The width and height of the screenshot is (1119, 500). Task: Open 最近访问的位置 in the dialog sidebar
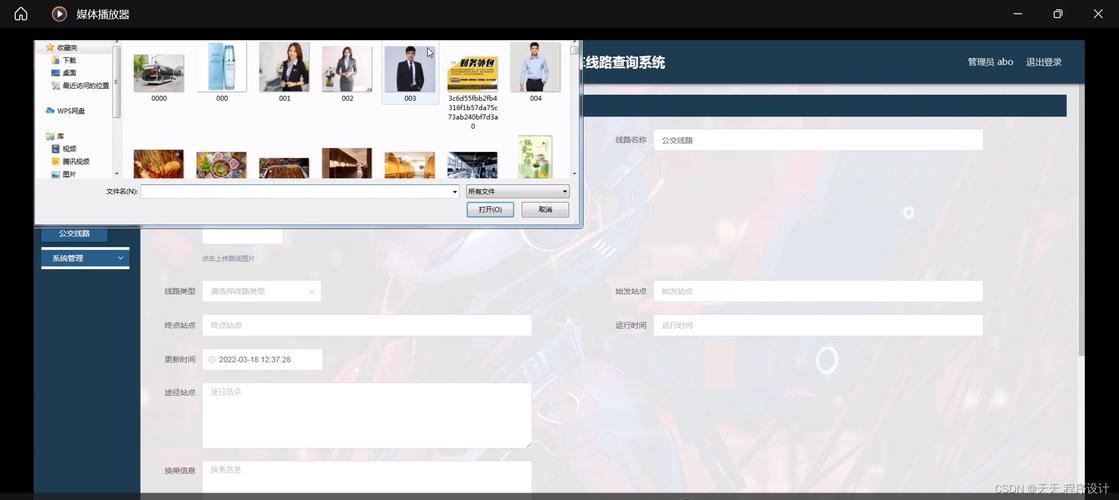[x=81, y=86]
